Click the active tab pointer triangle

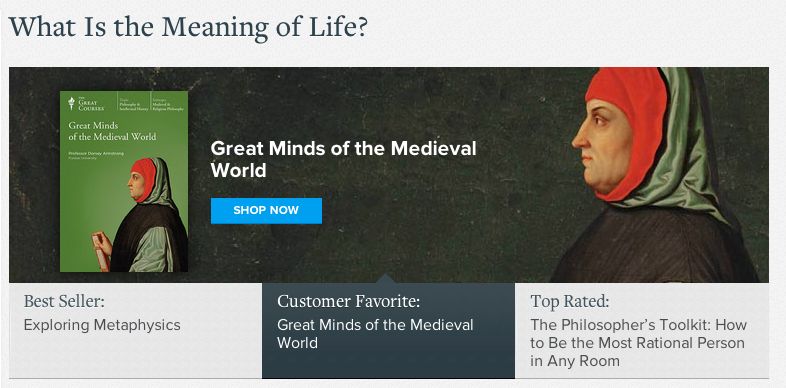click(x=385, y=279)
